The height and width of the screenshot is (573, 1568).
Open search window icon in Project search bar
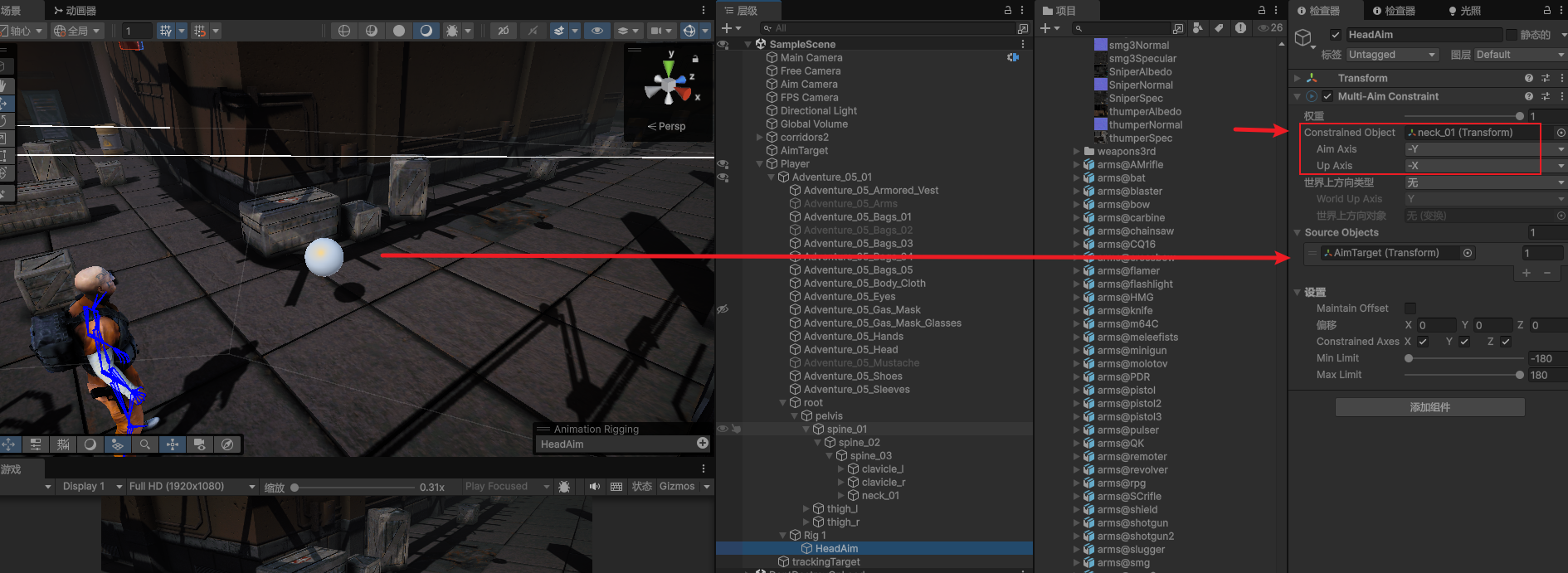coord(1178,28)
